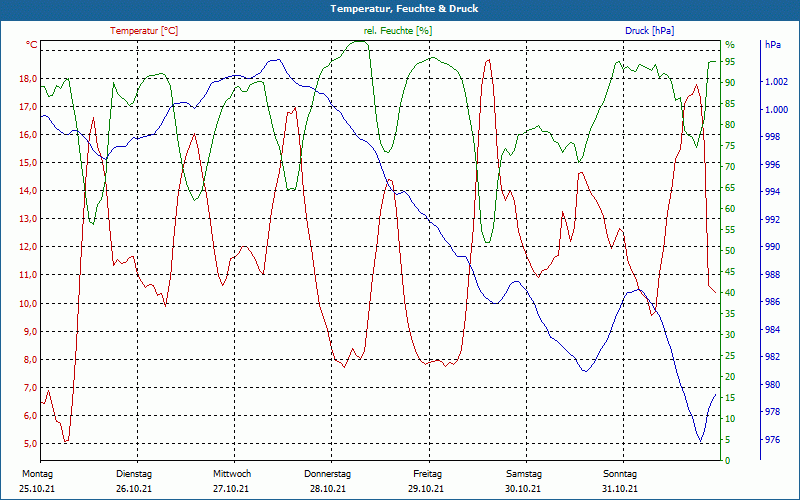The width and height of the screenshot is (800, 500).
Task: Click the '50' humidity axis value
Action: 730,251
